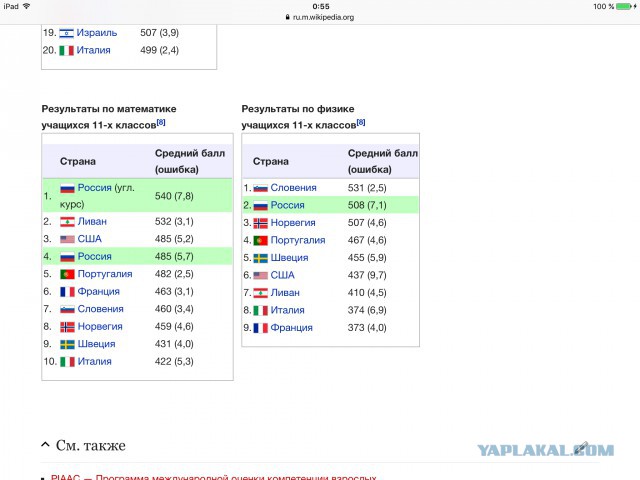Click the Norway flag in the mathematics table

click(x=68, y=326)
